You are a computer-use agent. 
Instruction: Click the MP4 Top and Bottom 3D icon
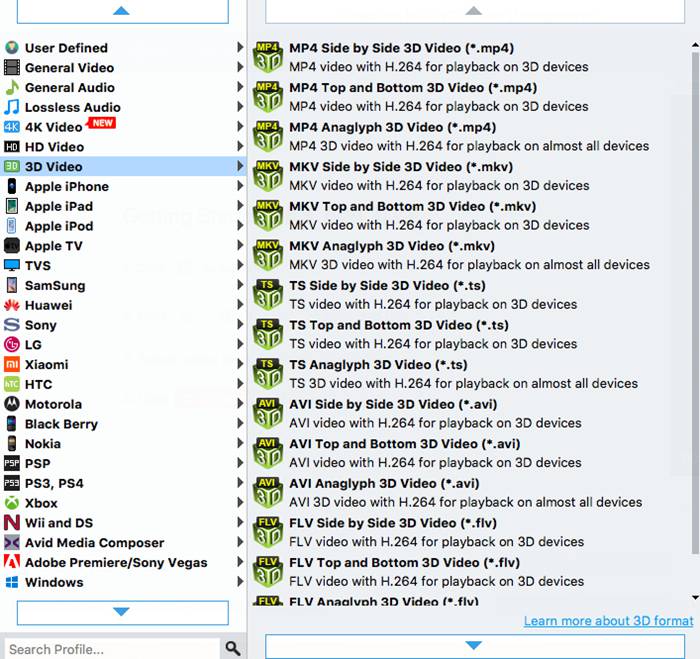268,97
